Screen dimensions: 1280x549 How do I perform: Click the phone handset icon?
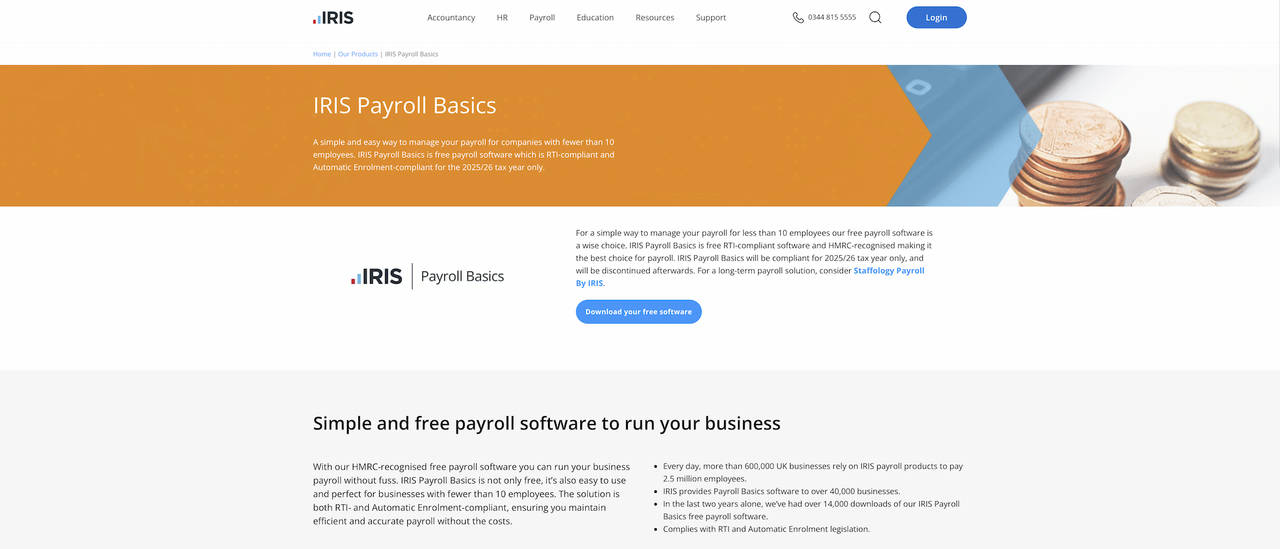[x=798, y=17]
